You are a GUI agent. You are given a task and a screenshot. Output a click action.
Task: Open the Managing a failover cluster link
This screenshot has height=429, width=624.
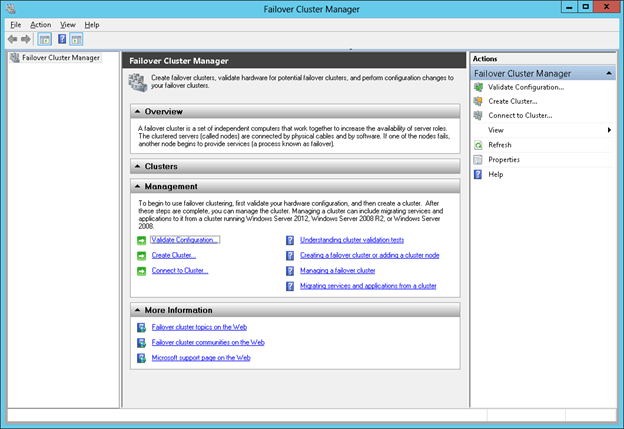pyautogui.click(x=337, y=271)
